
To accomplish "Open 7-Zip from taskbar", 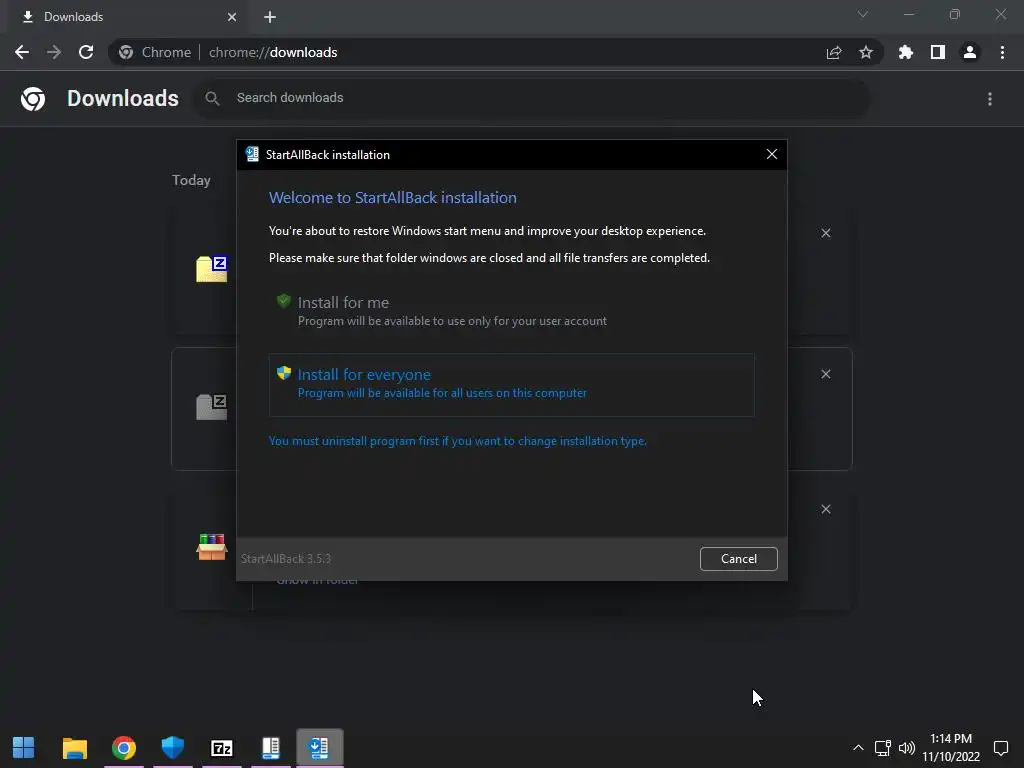I will click(221, 748).
